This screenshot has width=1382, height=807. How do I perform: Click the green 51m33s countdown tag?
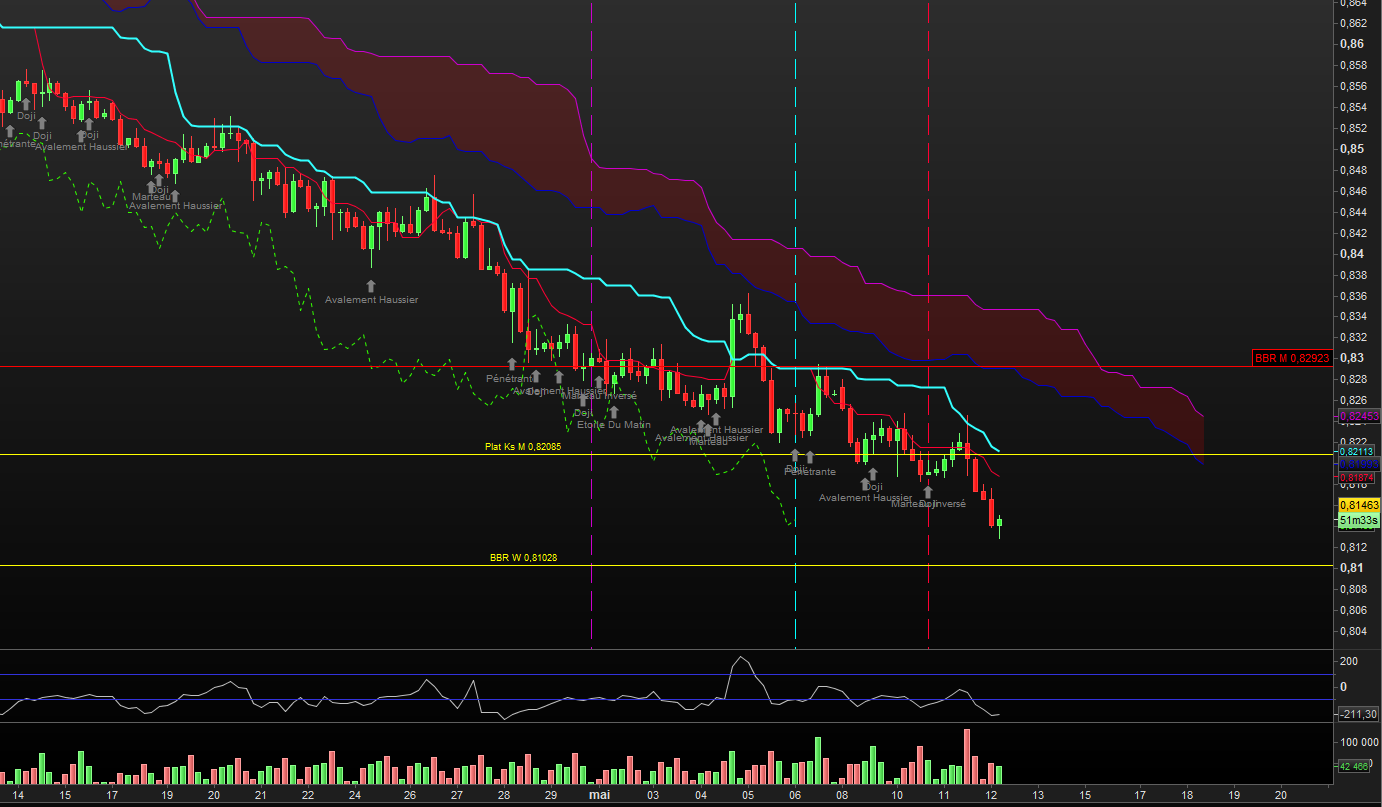[x=1359, y=521]
